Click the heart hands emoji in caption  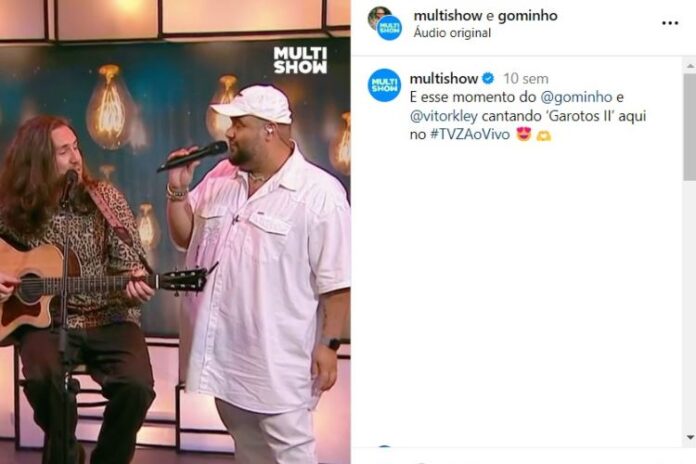point(543,135)
